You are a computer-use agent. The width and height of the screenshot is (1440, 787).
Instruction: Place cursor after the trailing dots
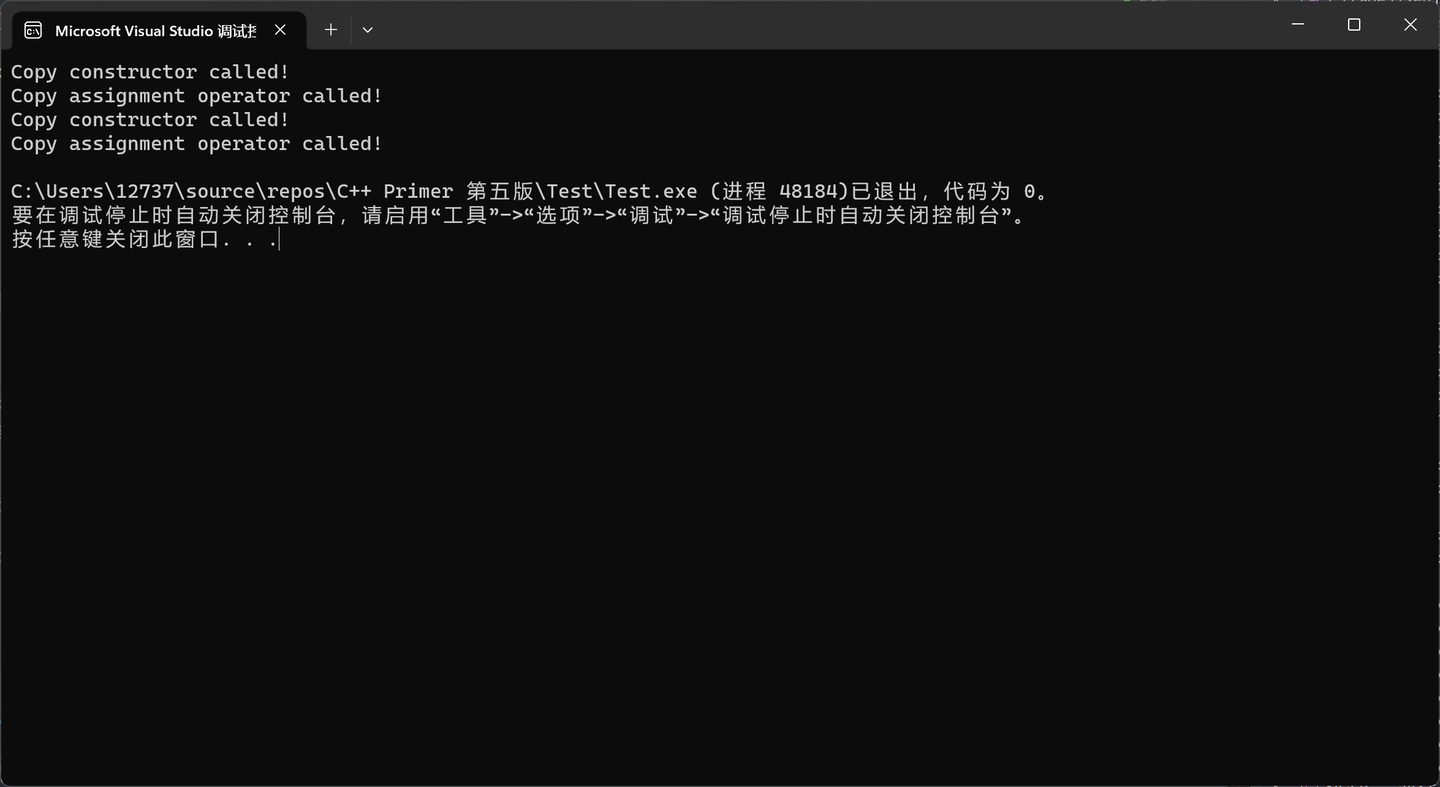click(280, 239)
